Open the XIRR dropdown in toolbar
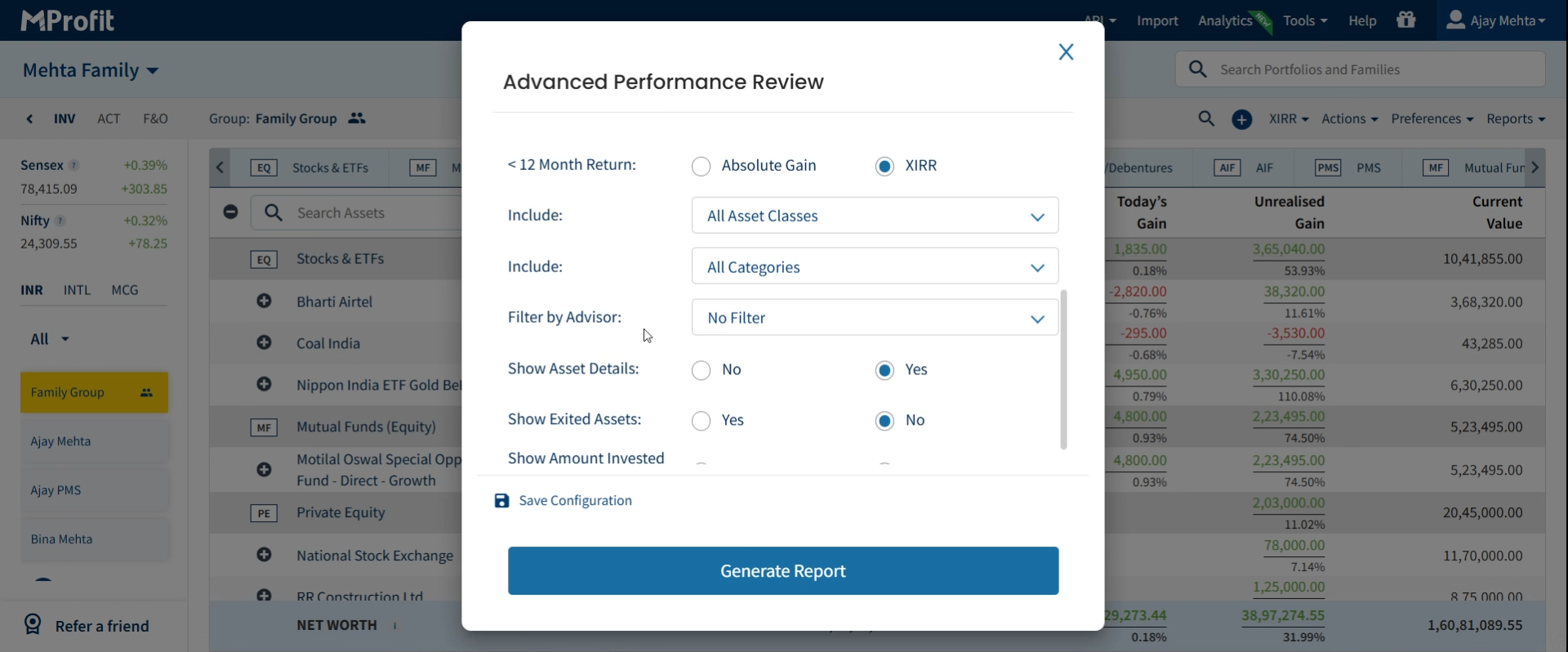Viewport: 1568px width, 652px height. click(x=1289, y=119)
